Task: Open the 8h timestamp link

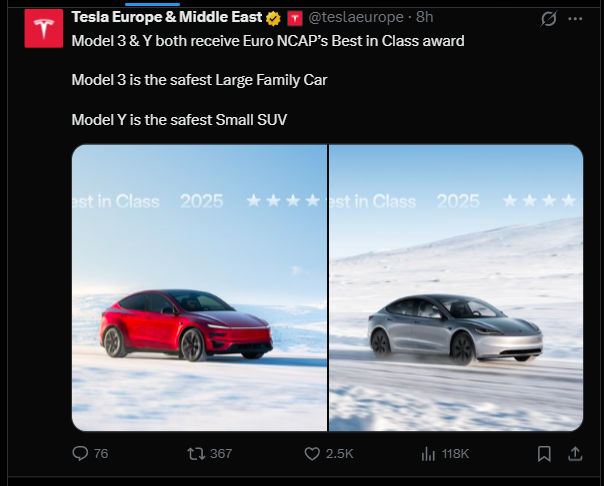Action: 425,18
